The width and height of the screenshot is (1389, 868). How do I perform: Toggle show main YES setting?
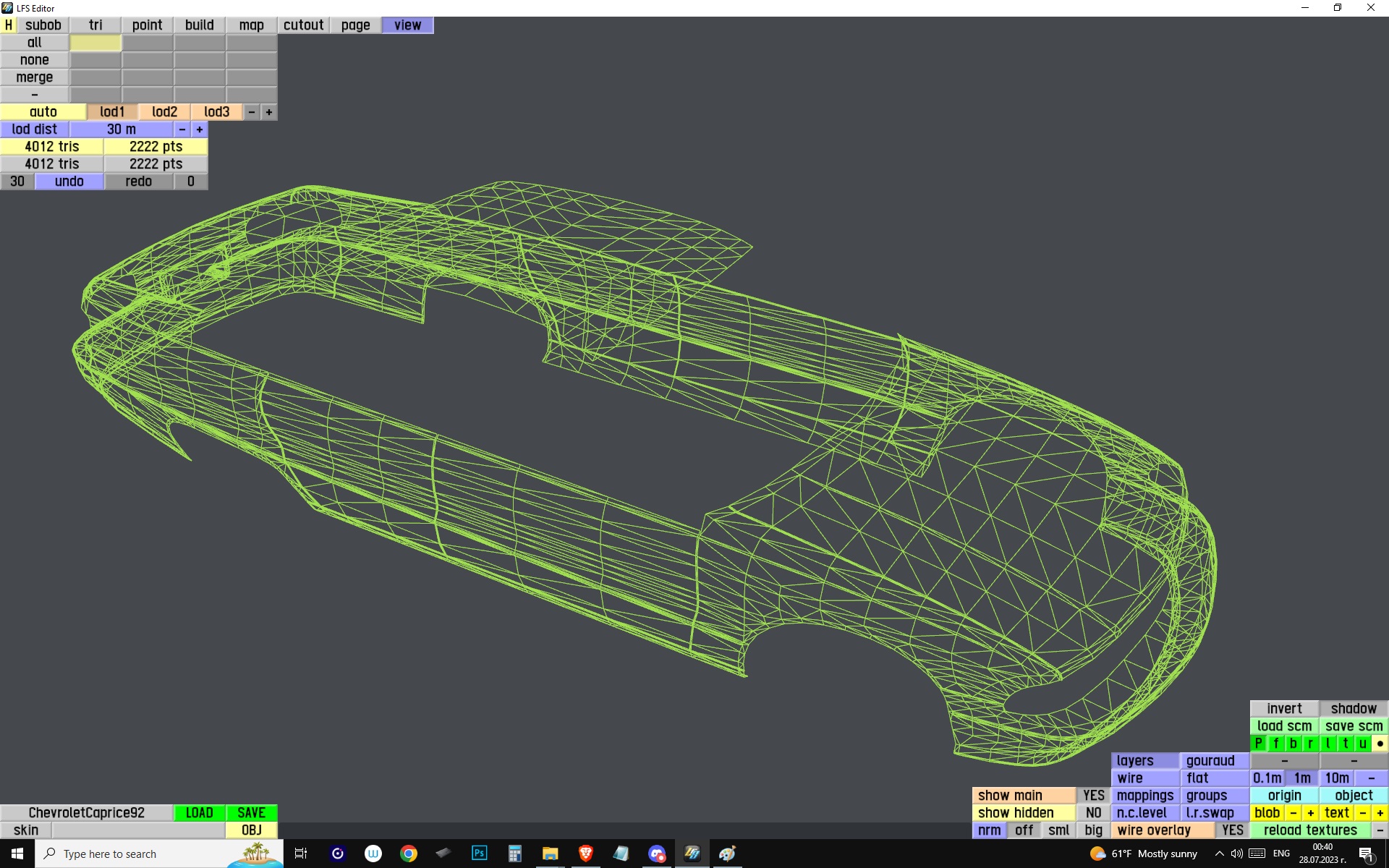pyautogui.click(x=1093, y=795)
